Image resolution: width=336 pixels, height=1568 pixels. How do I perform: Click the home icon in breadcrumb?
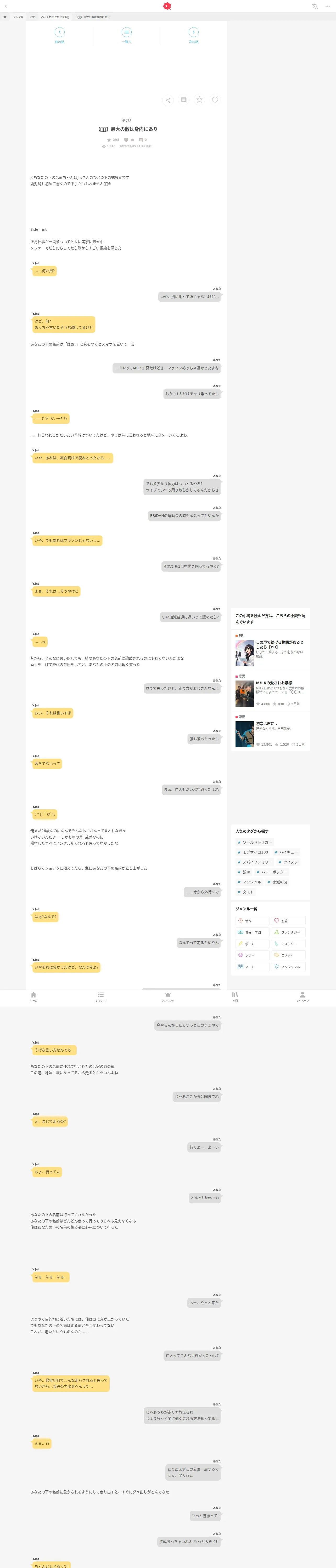[5, 17]
